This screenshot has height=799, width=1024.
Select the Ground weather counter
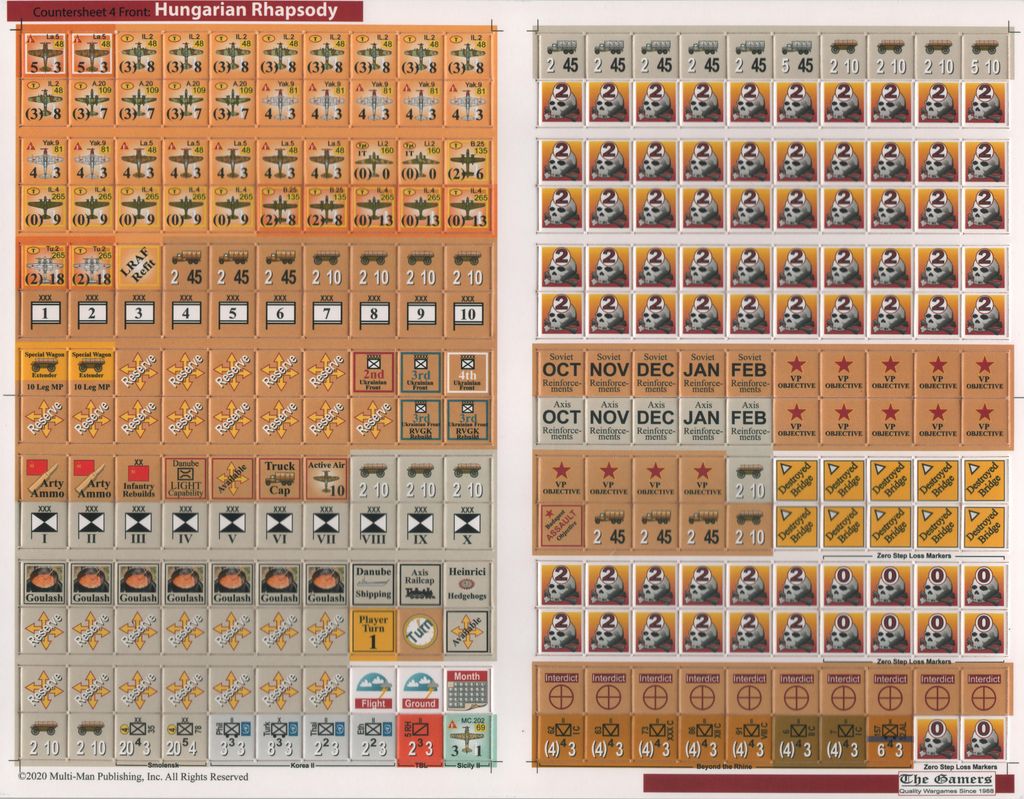pos(421,689)
